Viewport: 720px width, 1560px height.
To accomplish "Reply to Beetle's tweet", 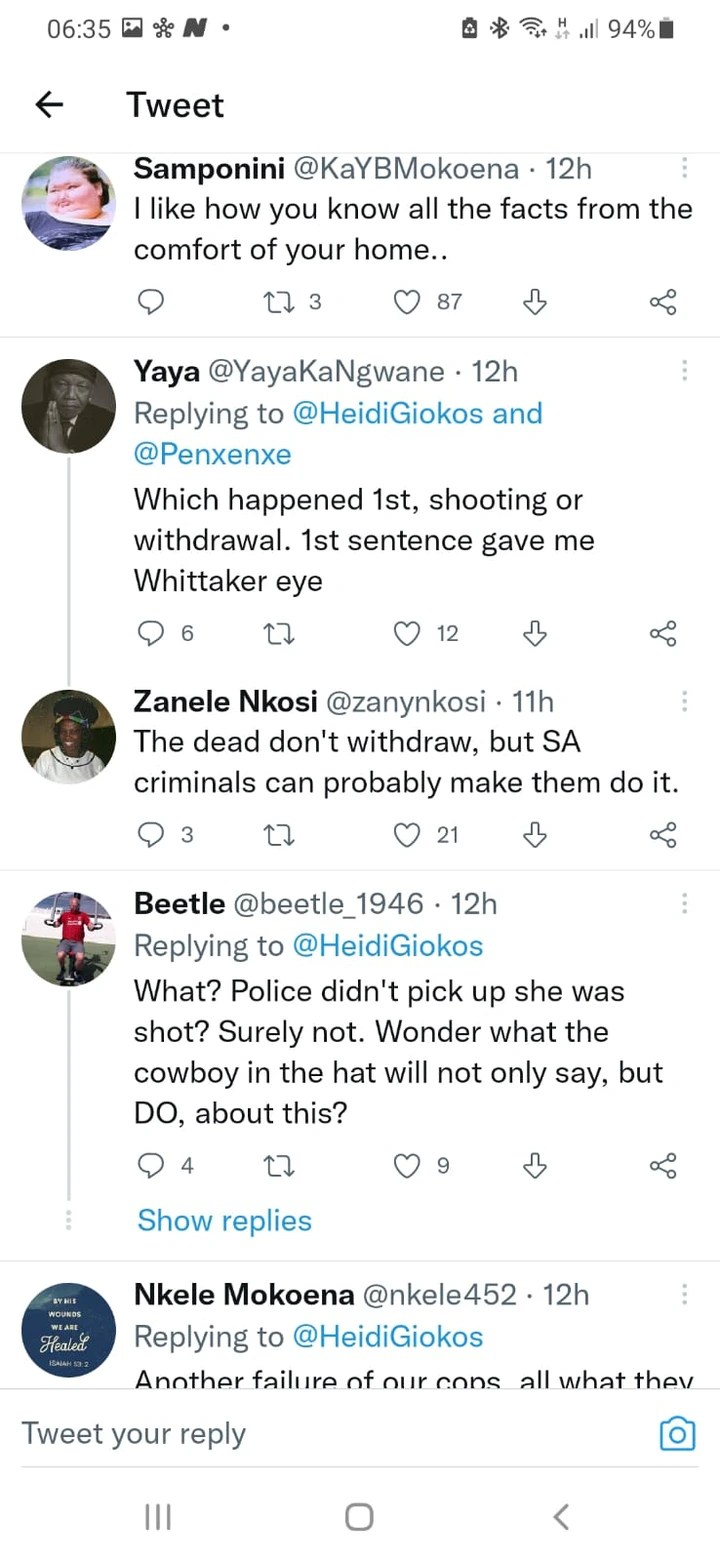I will pos(150,1166).
